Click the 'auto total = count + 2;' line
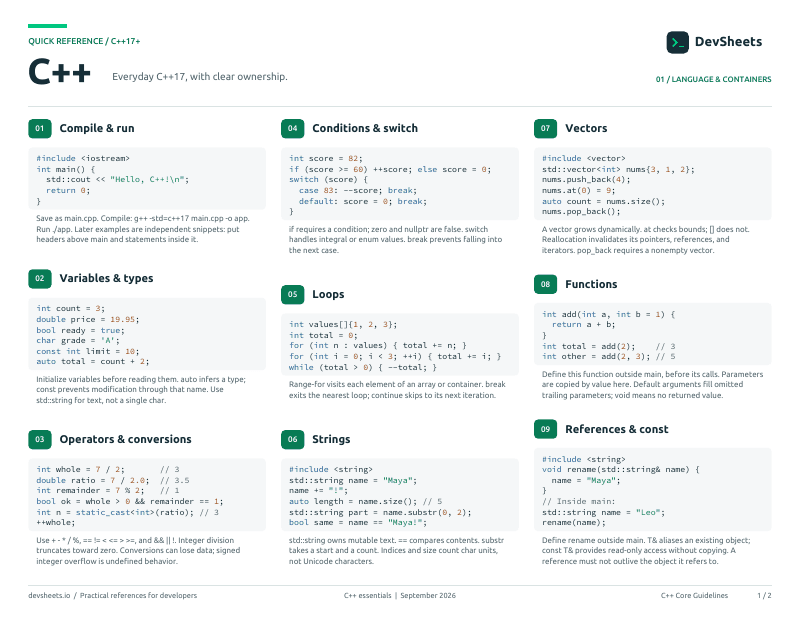Viewport: 800px width, 619px height. (x=93, y=361)
